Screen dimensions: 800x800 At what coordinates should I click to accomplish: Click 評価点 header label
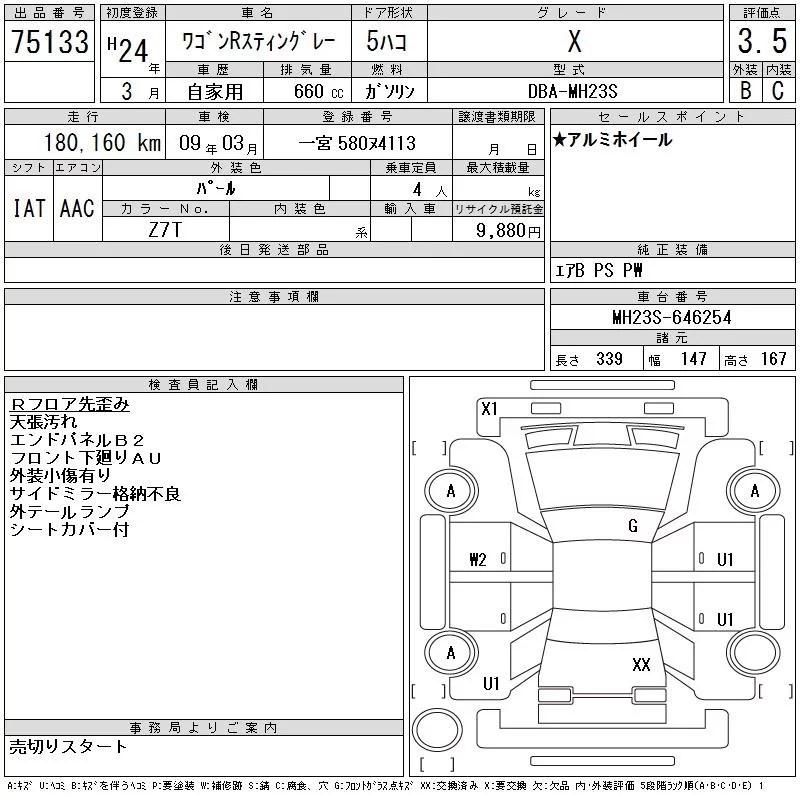pos(762,13)
